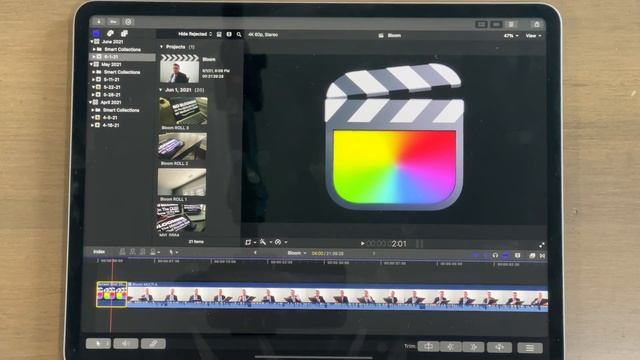This screenshot has width=640, height=360.
Task: Click the browser search magnifier icon
Action: (239, 35)
